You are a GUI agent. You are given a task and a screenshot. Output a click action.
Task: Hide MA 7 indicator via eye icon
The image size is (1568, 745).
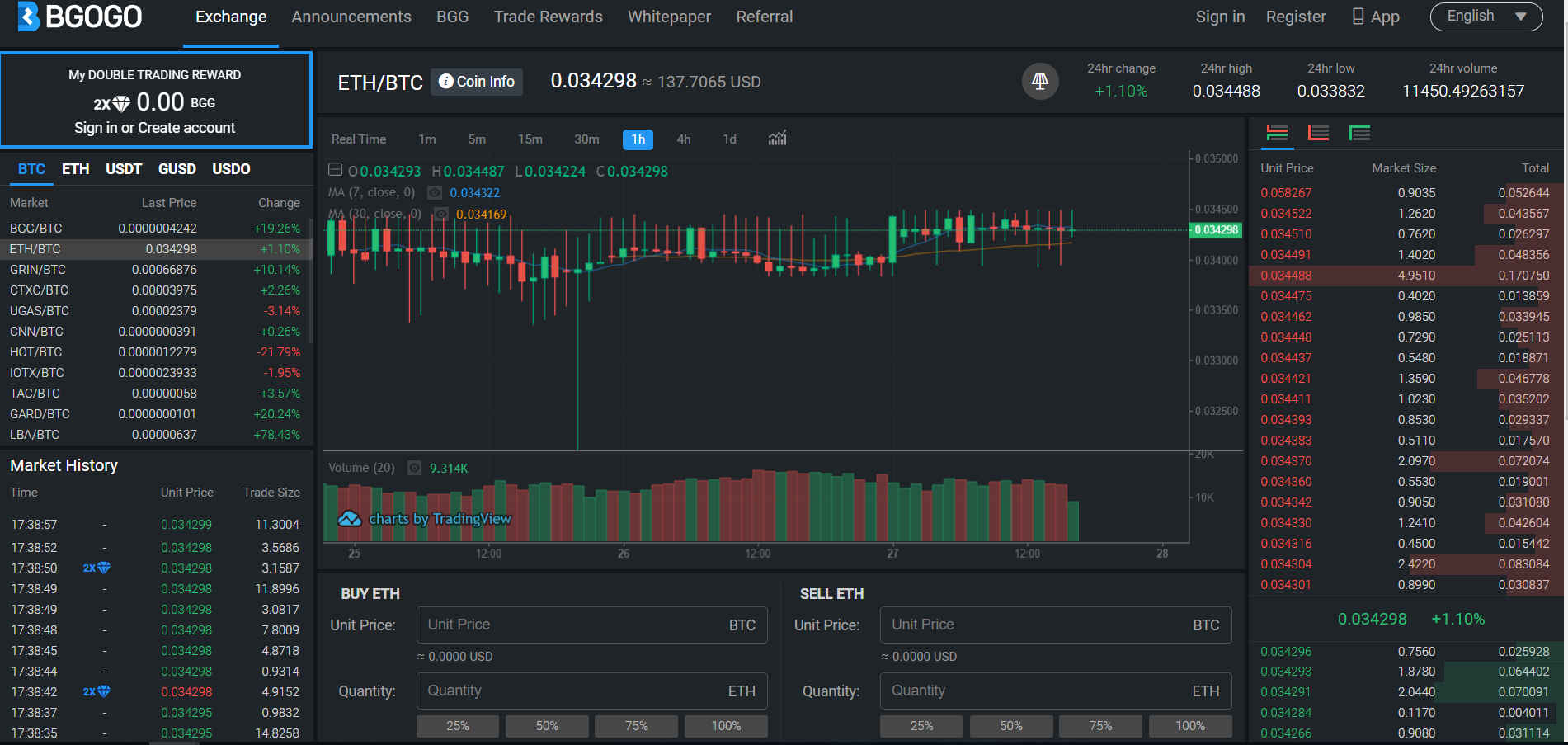pos(434,192)
